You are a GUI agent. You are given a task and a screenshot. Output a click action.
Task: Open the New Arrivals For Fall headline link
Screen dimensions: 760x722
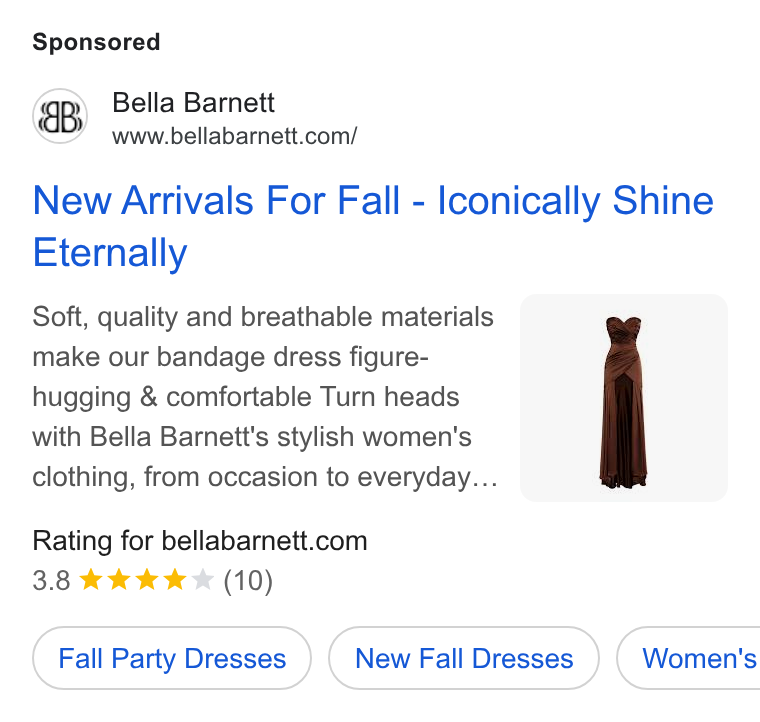(x=373, y=226)
